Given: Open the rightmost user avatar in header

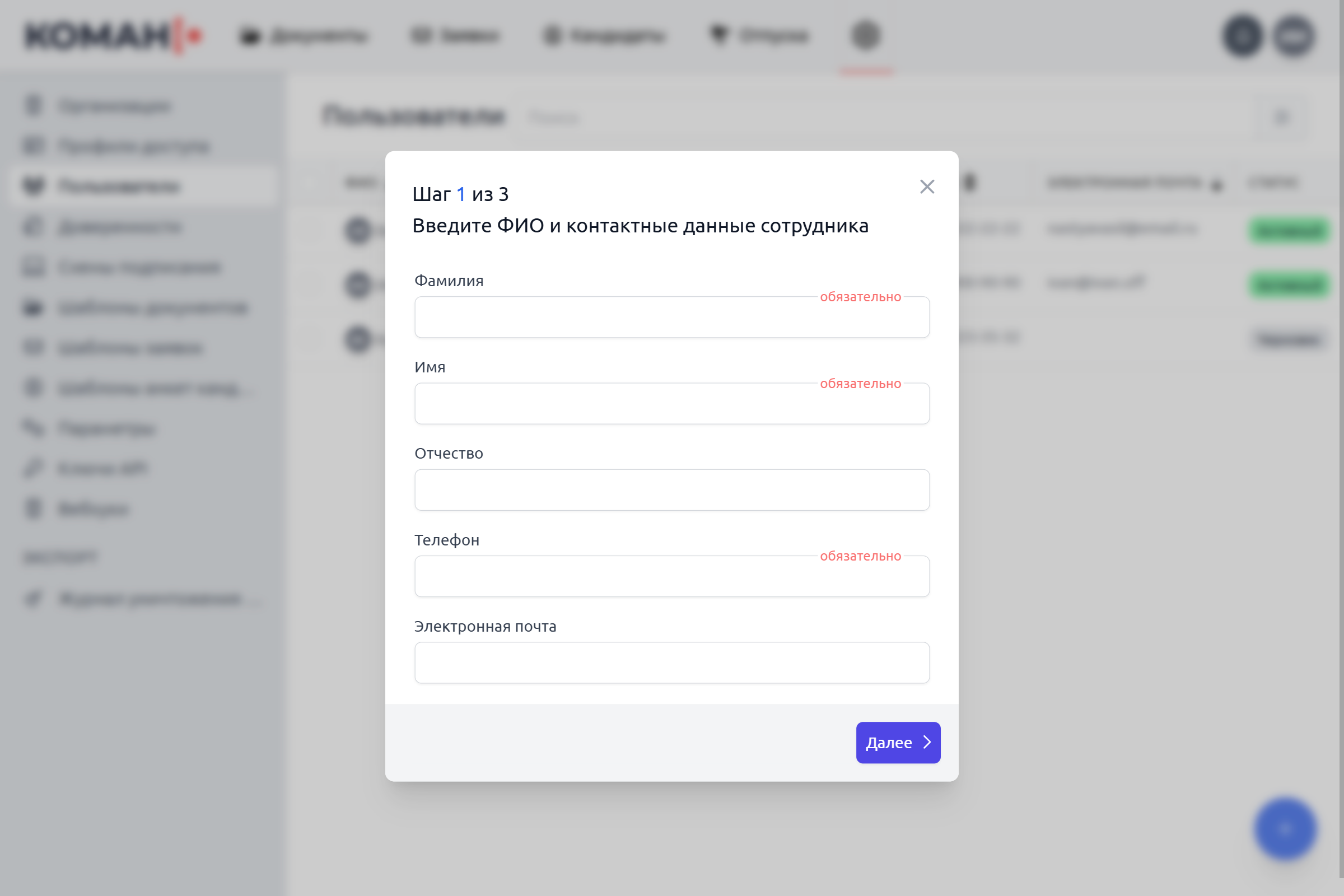Looking at the screenshot, I should point(1294,36).
